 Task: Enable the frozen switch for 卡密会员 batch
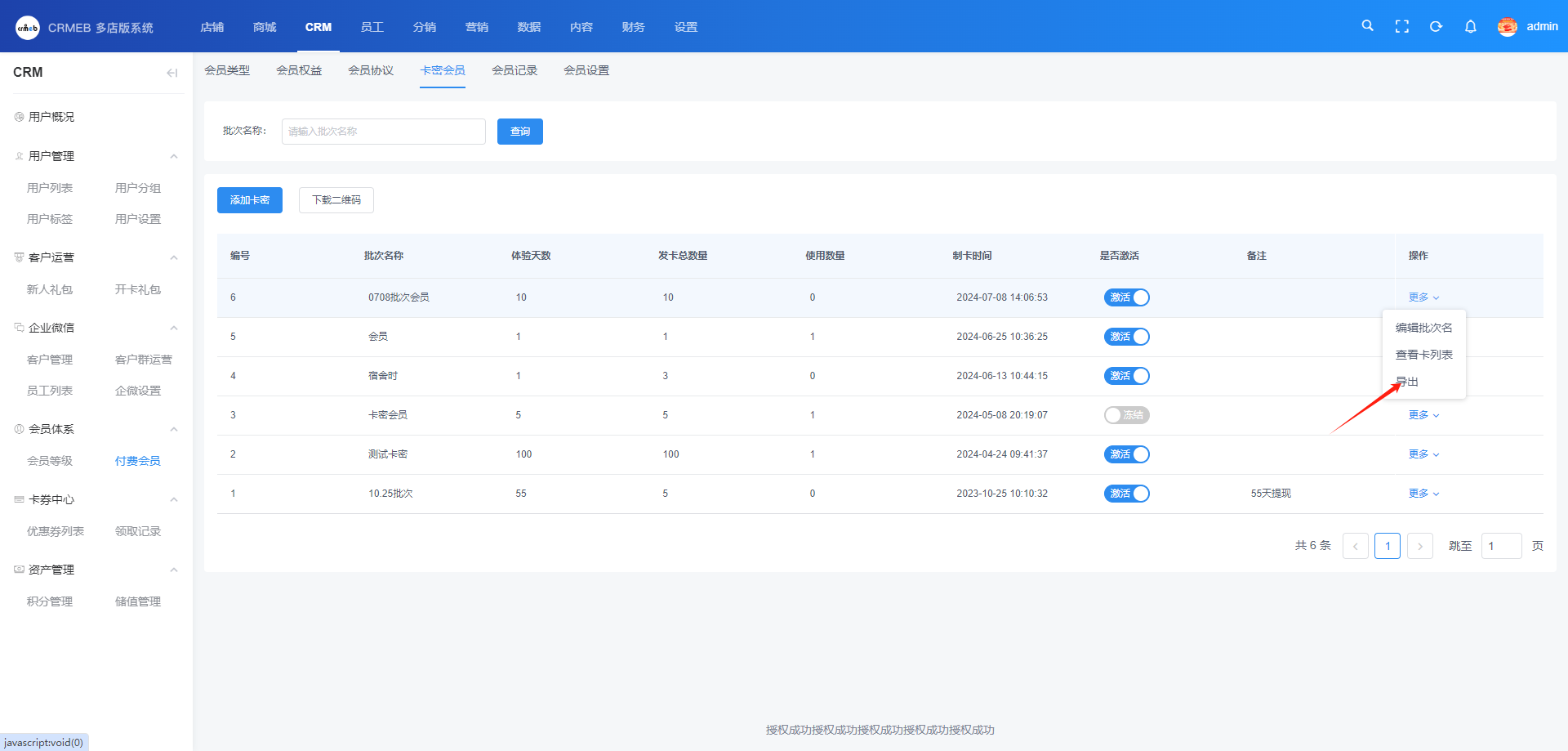pos(1126,415)
